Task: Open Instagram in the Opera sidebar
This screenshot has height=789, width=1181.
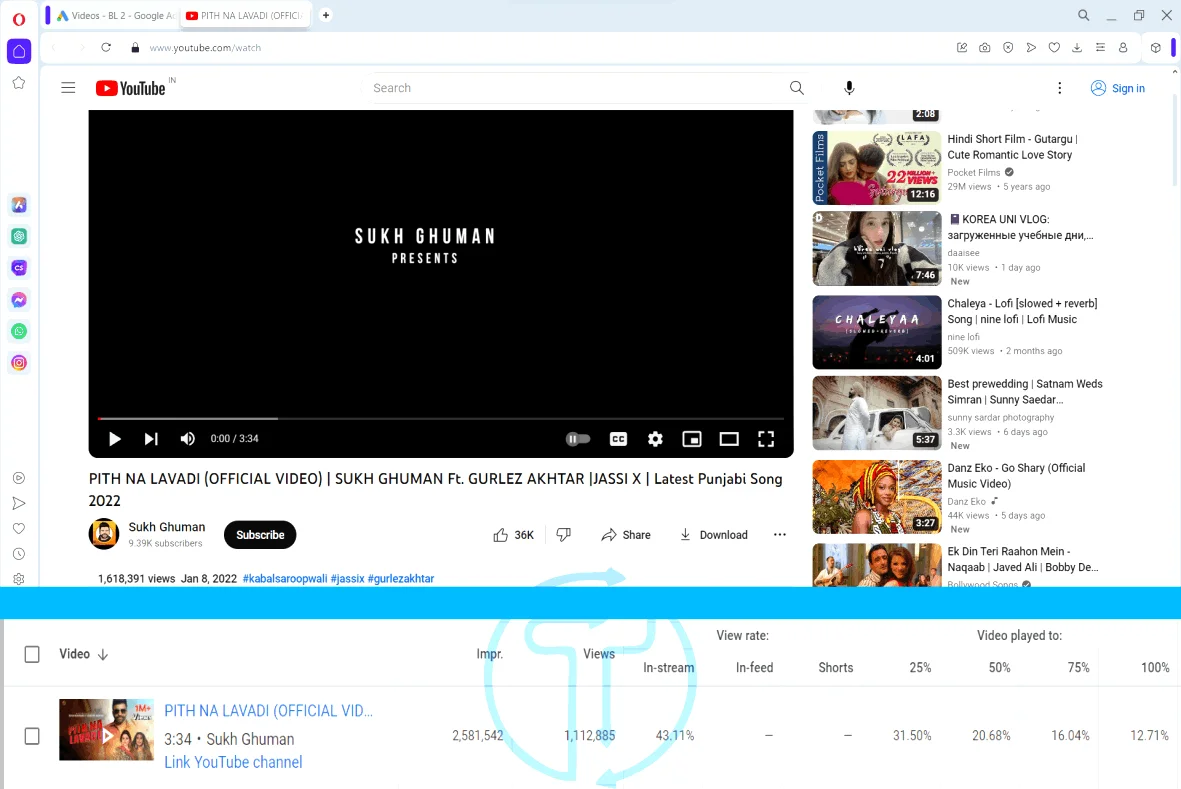Action: 19,363
